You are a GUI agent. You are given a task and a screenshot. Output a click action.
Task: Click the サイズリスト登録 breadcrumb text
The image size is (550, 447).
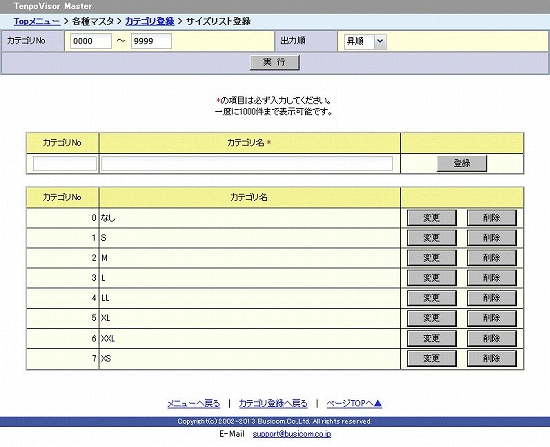[x=218, y=21]
